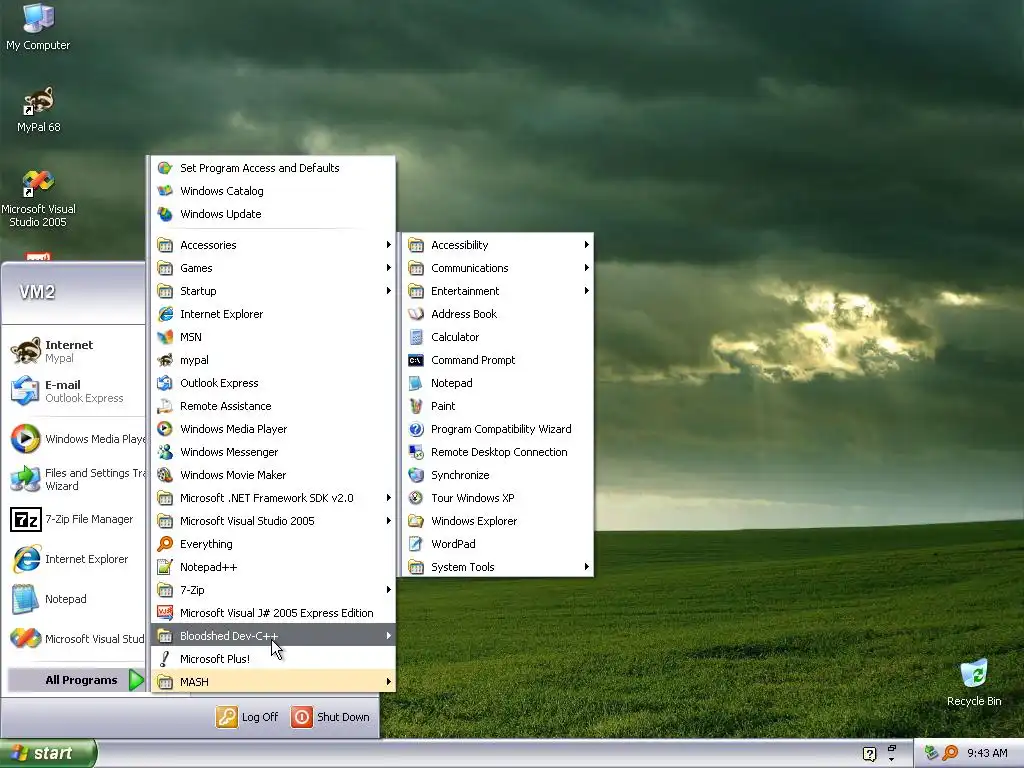Open Notepad from the recent programs list

75,599
